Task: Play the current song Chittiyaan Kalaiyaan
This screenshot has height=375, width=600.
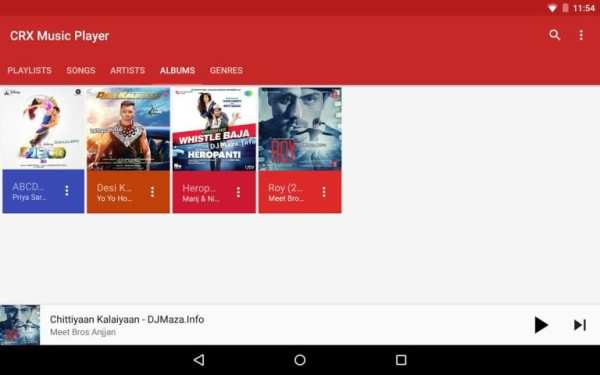Action: click(541, 325)
